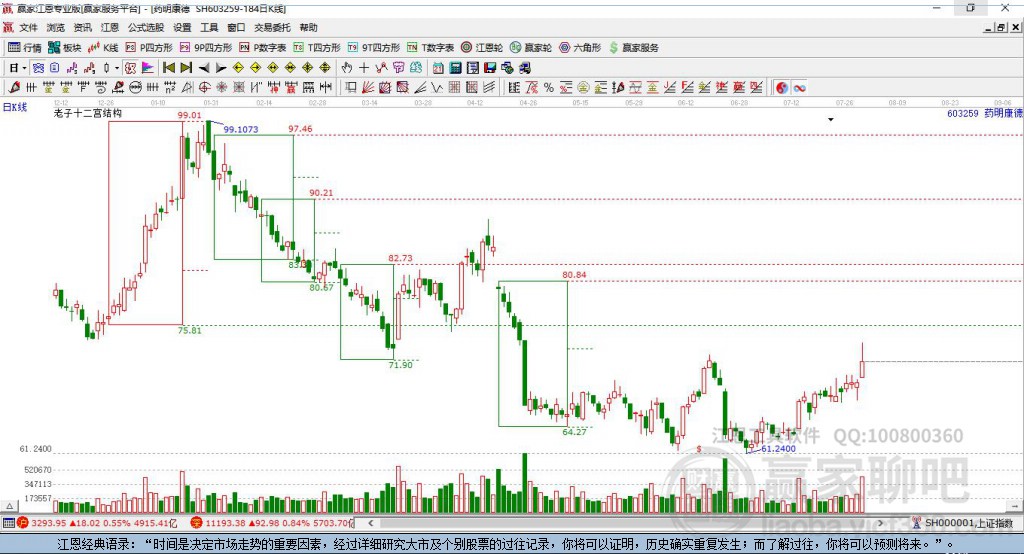Open the T四方形 tool
This screenshot has width=1024, height=554.
317,48
